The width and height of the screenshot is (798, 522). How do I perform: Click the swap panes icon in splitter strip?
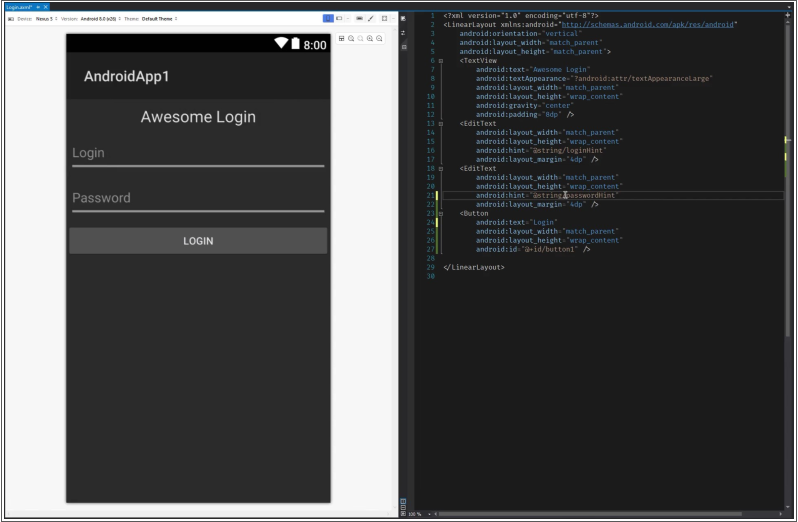403,33
